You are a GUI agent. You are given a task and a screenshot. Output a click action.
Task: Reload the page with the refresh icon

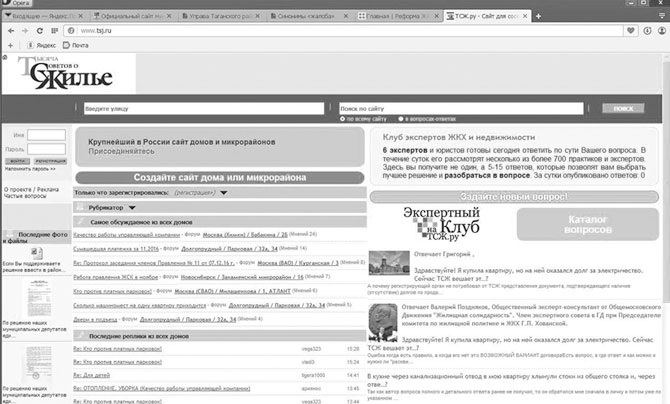coord(40,31)
